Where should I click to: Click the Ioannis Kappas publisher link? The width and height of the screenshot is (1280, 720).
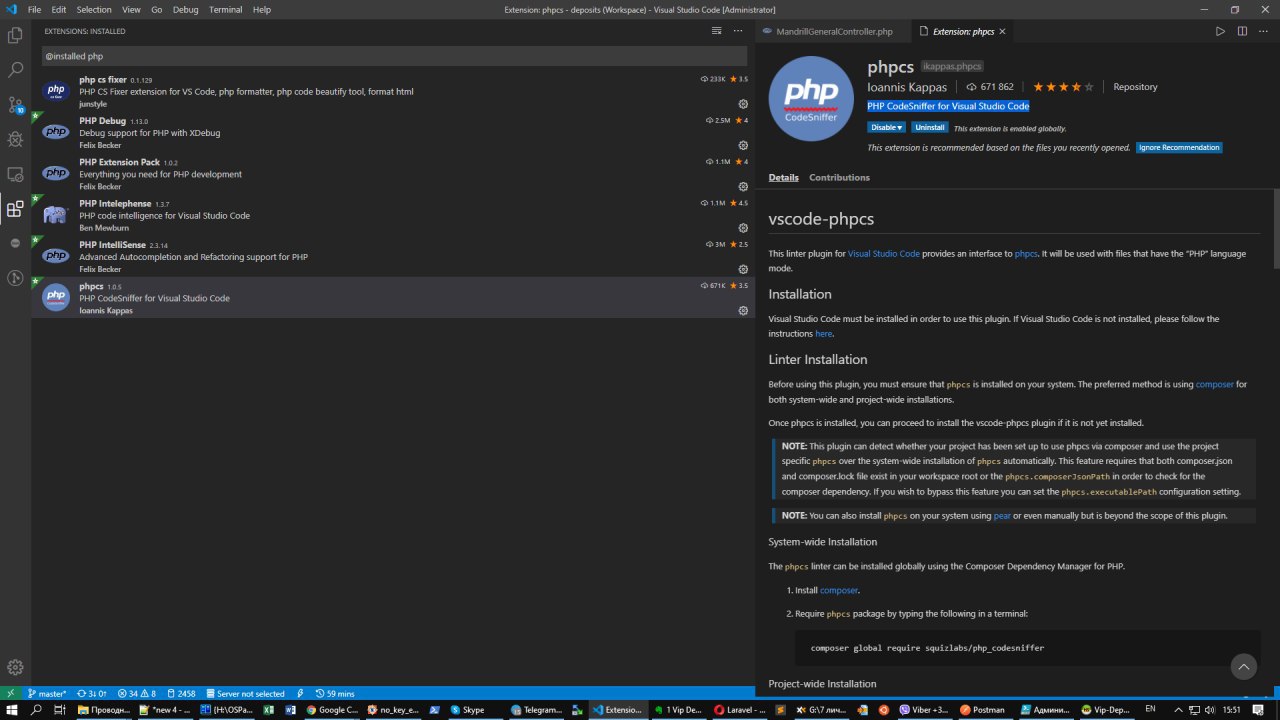point(907,87)
